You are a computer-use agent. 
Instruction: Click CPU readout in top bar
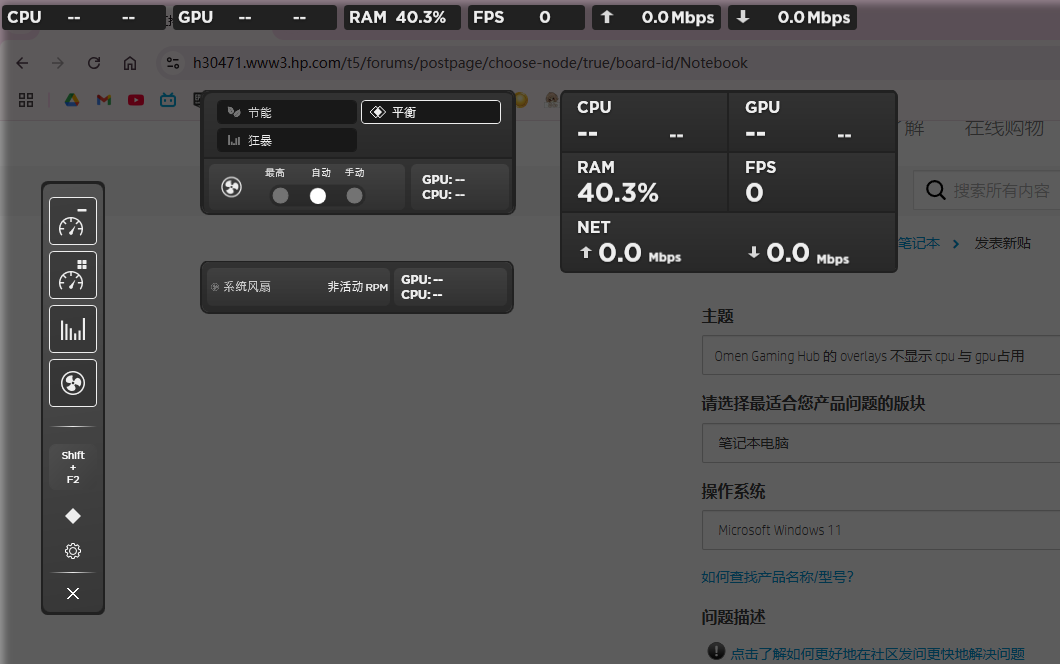[84, 18]
